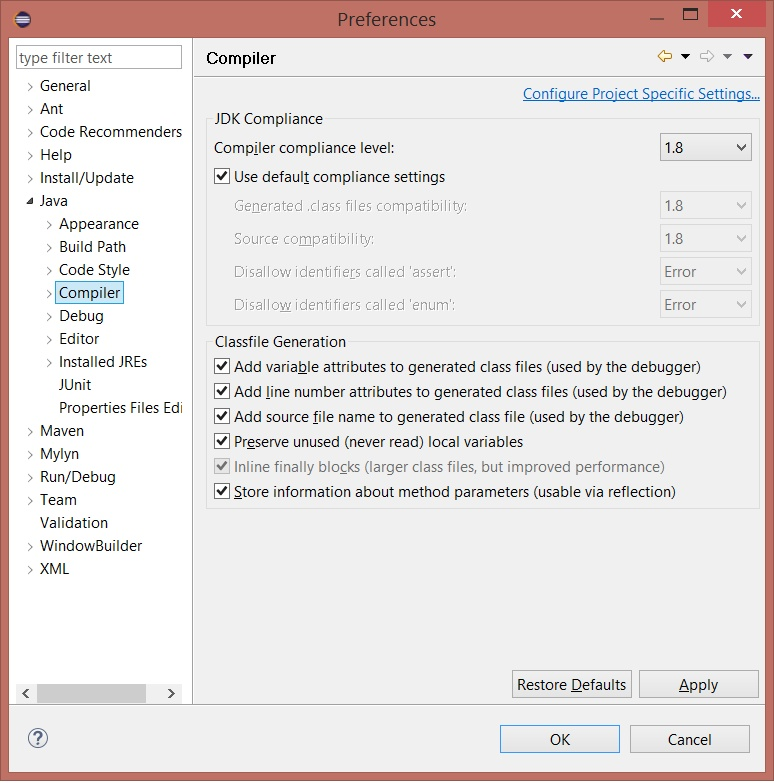Click the horizontal scrollbar thumb in tree
Screen dimensions: 774x783
(x=91, y=693)
